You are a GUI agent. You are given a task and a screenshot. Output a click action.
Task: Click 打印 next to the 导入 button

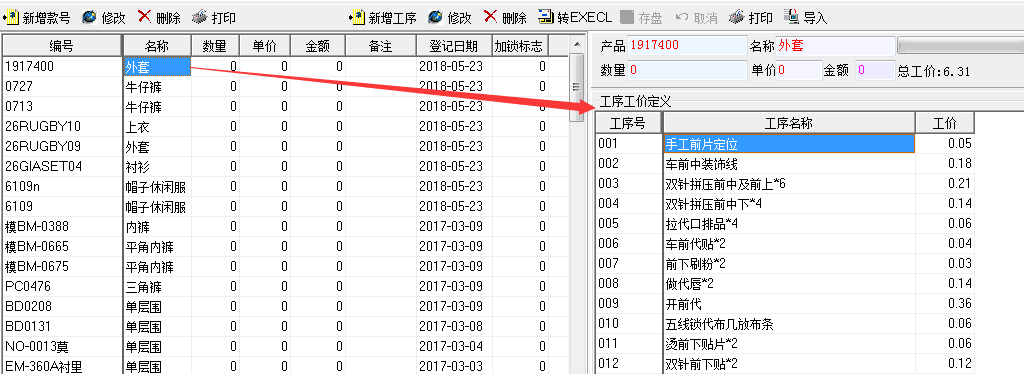click(751, 18)
